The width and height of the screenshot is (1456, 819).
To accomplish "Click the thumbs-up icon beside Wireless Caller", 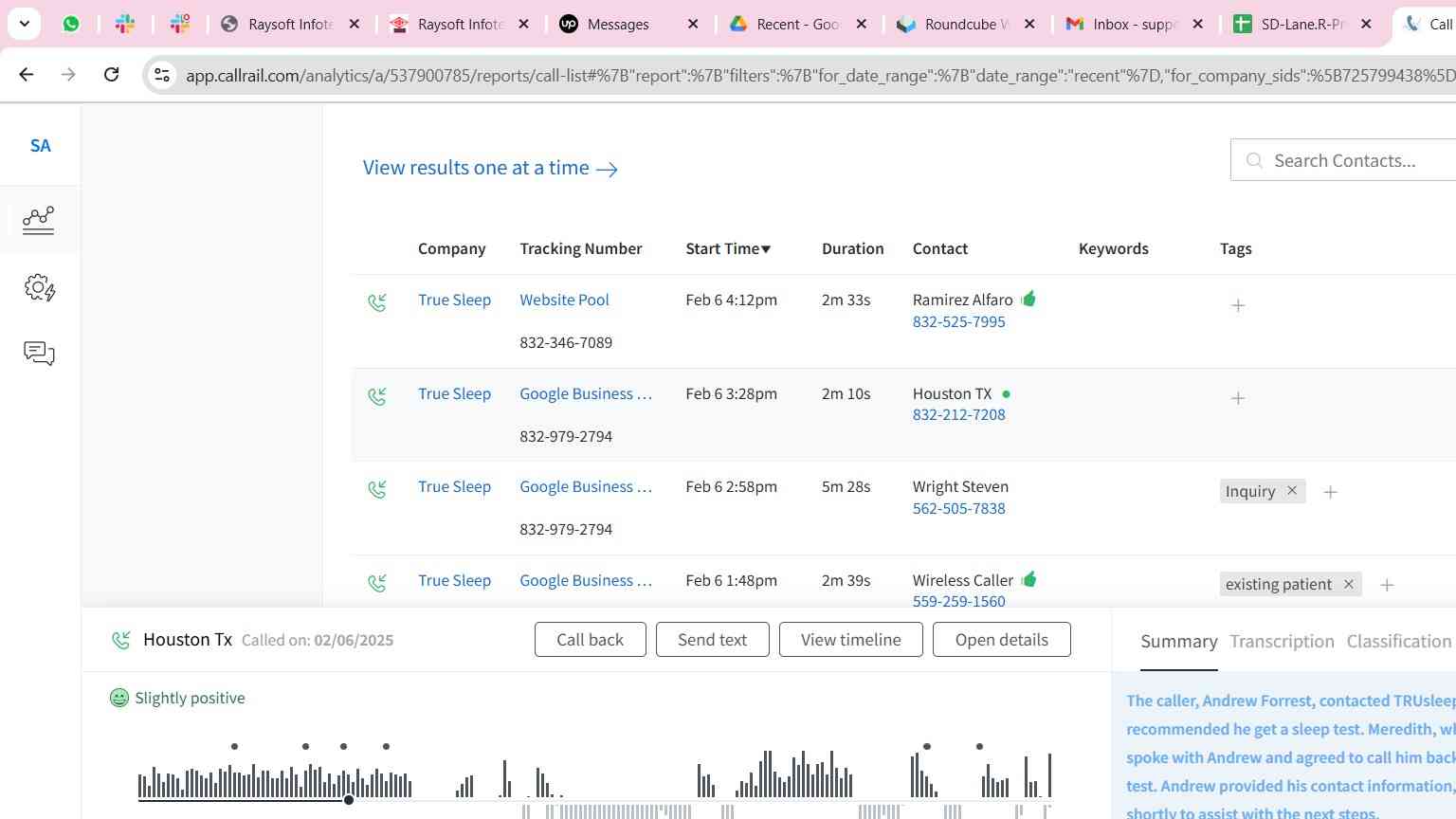I will tap(1029, 579).
